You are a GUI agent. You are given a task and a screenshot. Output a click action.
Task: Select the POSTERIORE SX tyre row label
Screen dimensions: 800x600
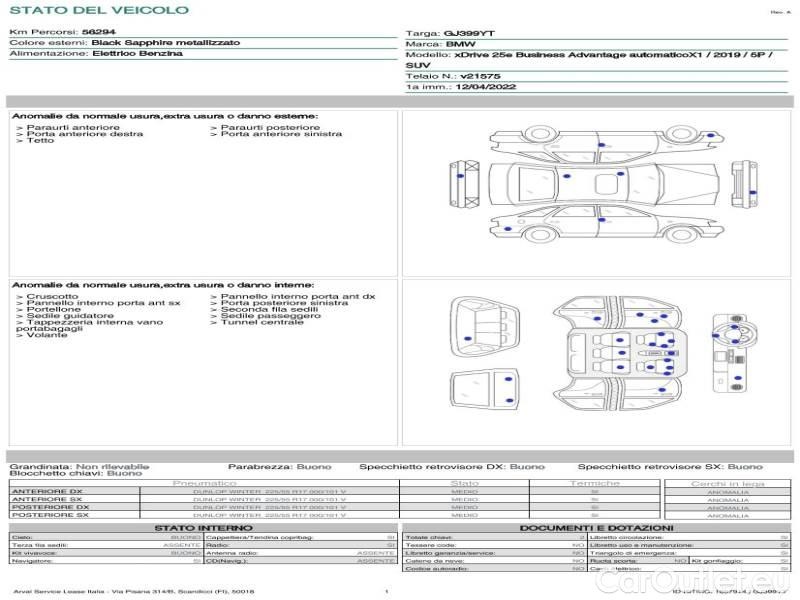point(51,515)
